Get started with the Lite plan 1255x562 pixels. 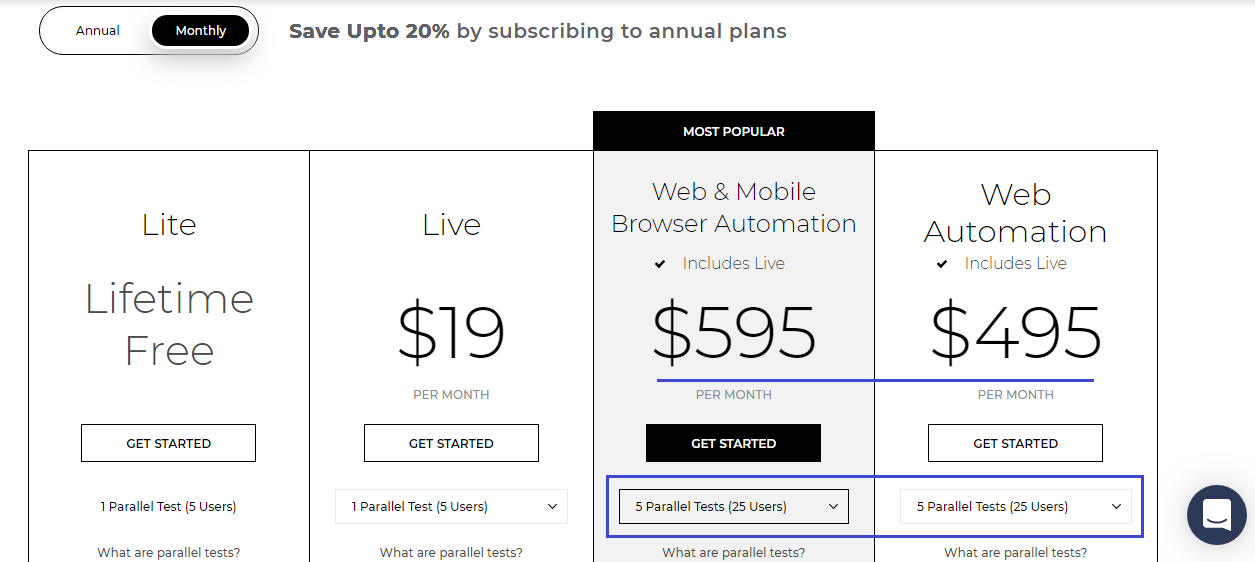[x=168, y=443]
